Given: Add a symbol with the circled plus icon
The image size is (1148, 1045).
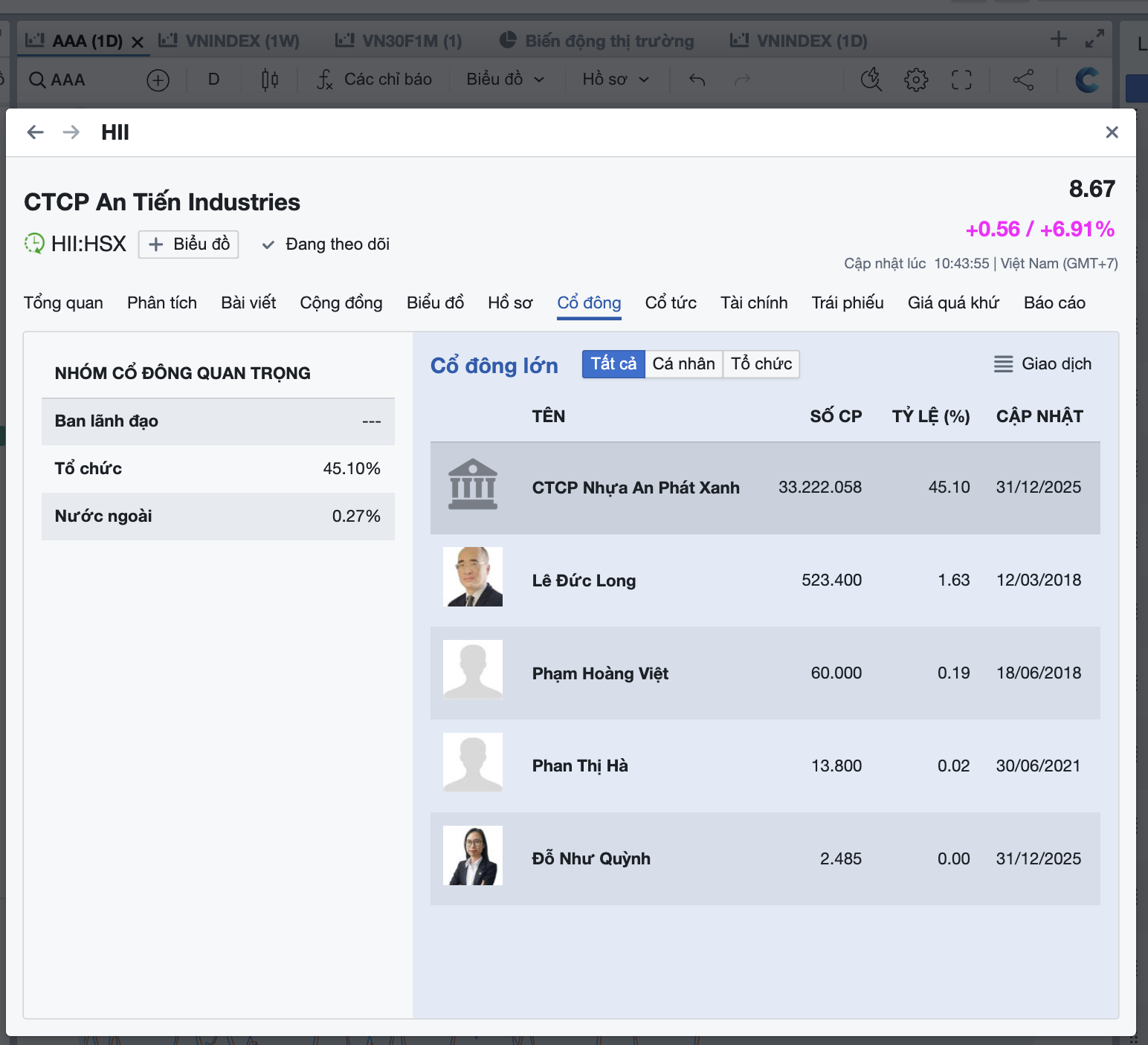Looking at the screenshot, I should click(x=158, y=80).
